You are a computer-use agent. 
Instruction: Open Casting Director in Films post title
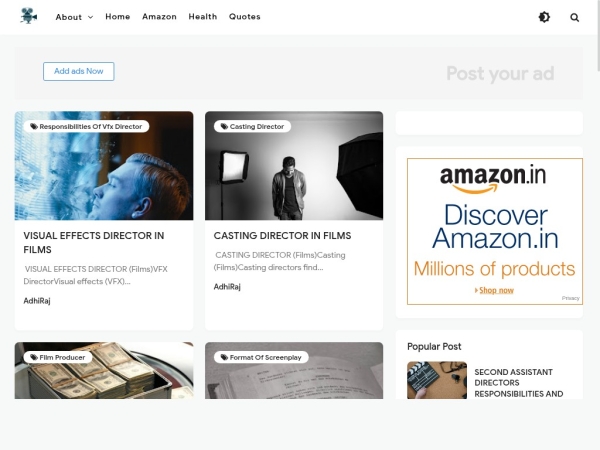tap(282, 236)
